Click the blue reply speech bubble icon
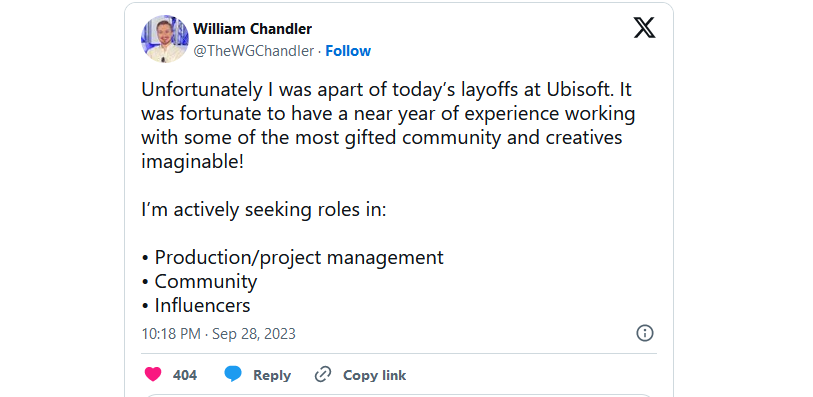Screen dimensions: 813x397 [233, 374]
